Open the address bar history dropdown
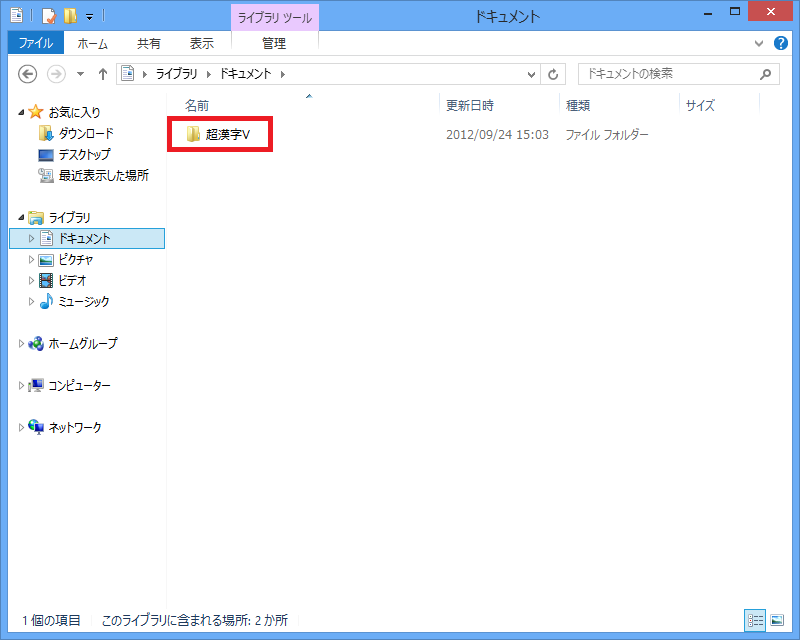Viewport: 800px width, 640px height. tap(532, 74)
